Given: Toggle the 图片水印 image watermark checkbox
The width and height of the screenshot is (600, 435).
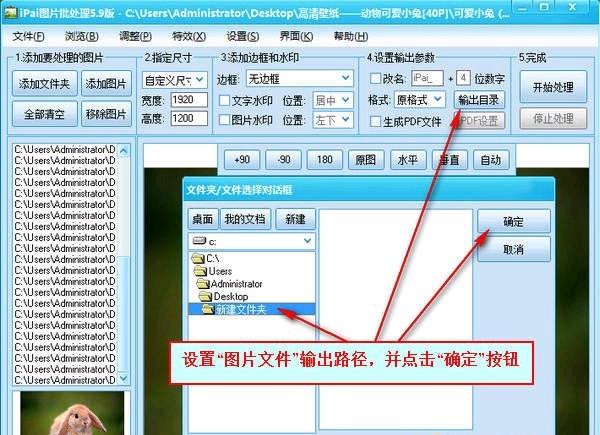Looking at the screenshot, I should point(225,120).
